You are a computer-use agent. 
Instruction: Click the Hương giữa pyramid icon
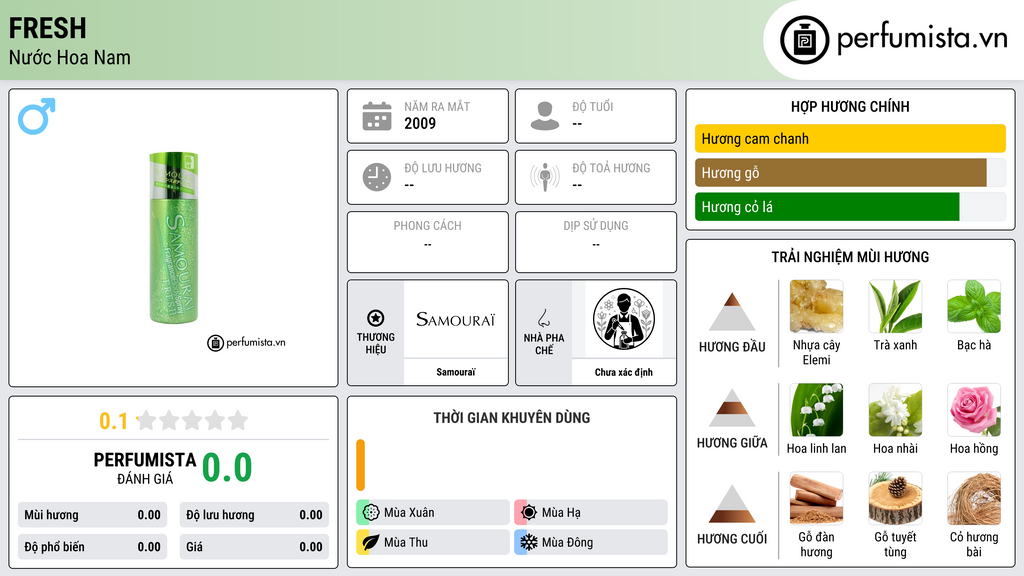tap(732, 408)
